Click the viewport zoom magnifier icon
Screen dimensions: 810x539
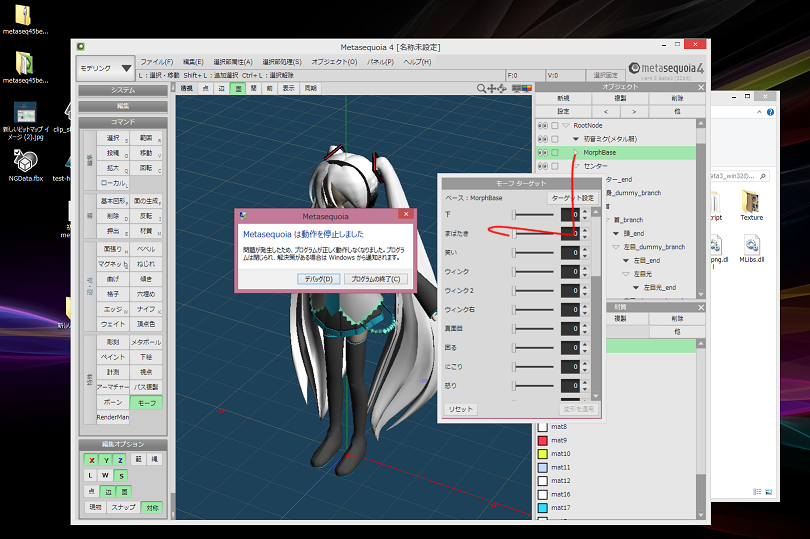coord(481,88)
